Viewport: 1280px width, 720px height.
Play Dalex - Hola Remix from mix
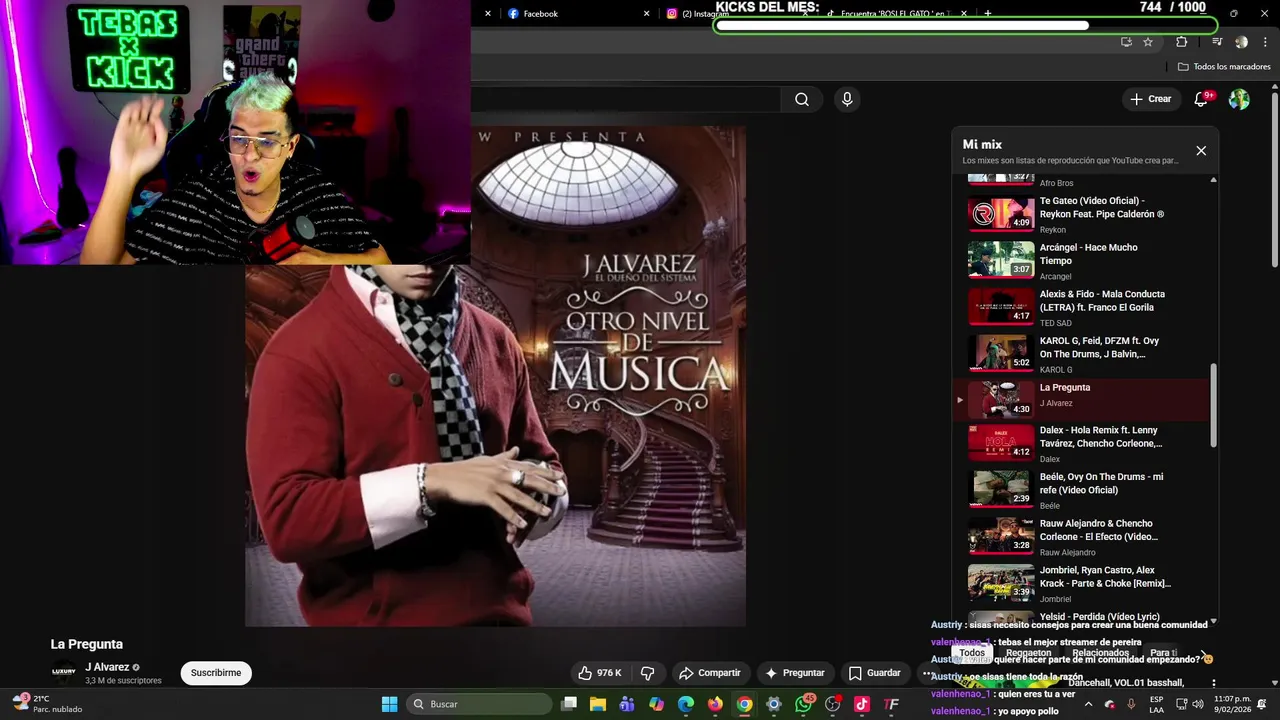pyautogui.click(x=1082, y=444)
